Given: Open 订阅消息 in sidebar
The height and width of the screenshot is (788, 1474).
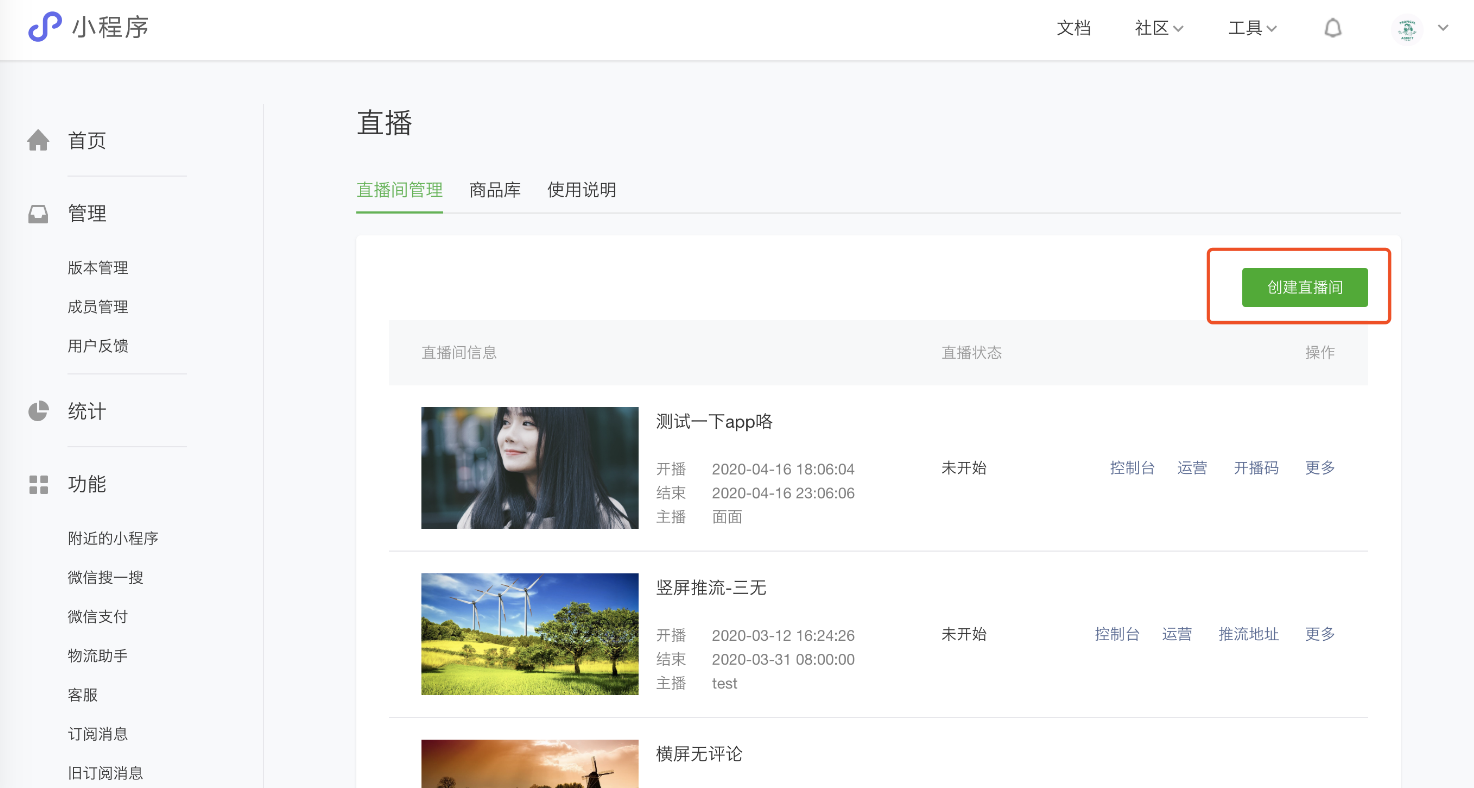Looking at the screenshot, I should tap(98, 733).
